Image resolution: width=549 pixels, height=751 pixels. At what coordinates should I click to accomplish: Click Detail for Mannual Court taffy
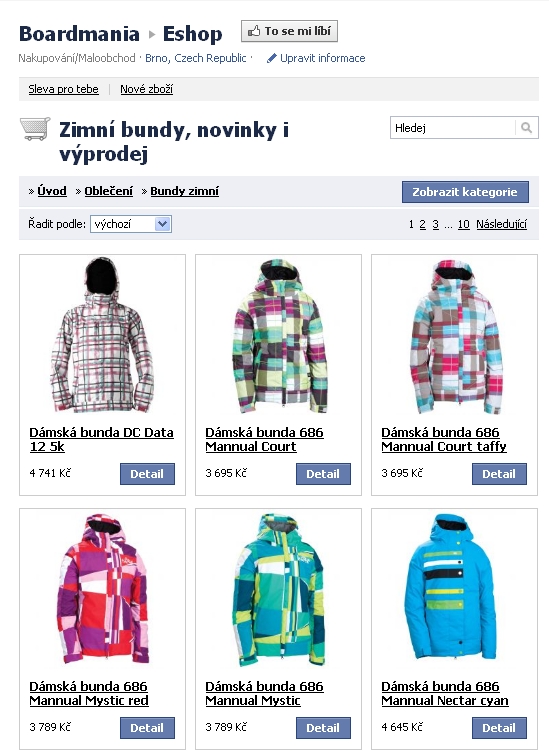(499, 474)
